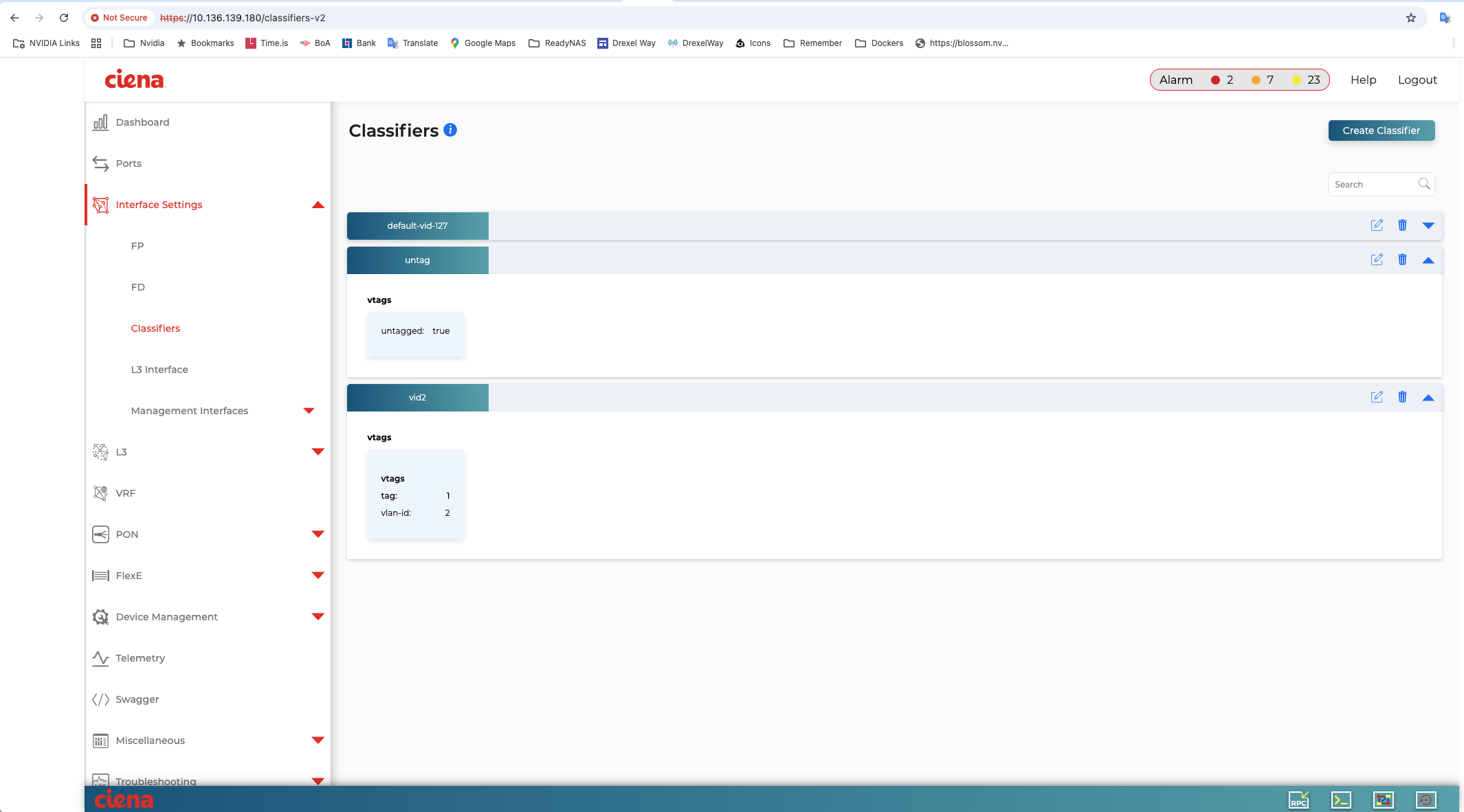Open the Time.is bookmark
This screenshot has height=812, width=1464.
tap(267, 43)
